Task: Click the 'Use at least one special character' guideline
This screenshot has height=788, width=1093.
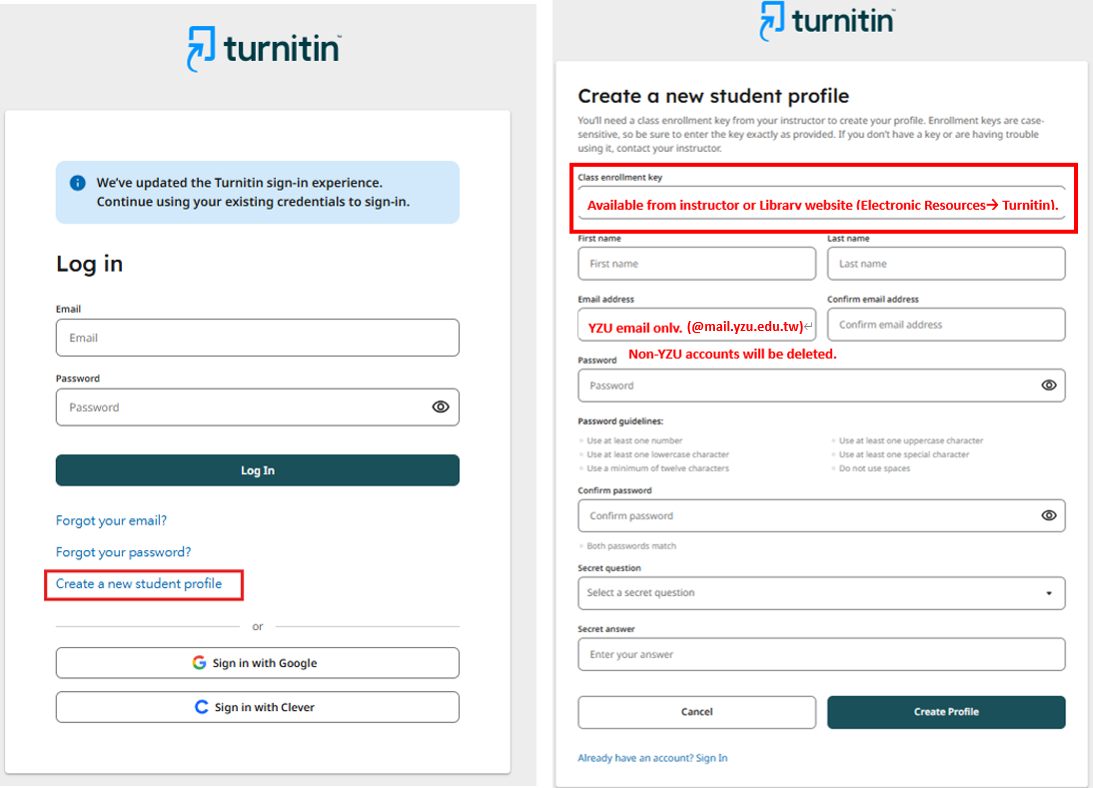Action: 903,455
